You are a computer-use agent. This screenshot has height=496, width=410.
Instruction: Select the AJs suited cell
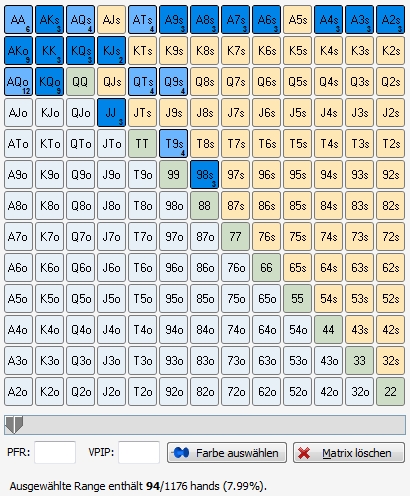coord(111,20)
